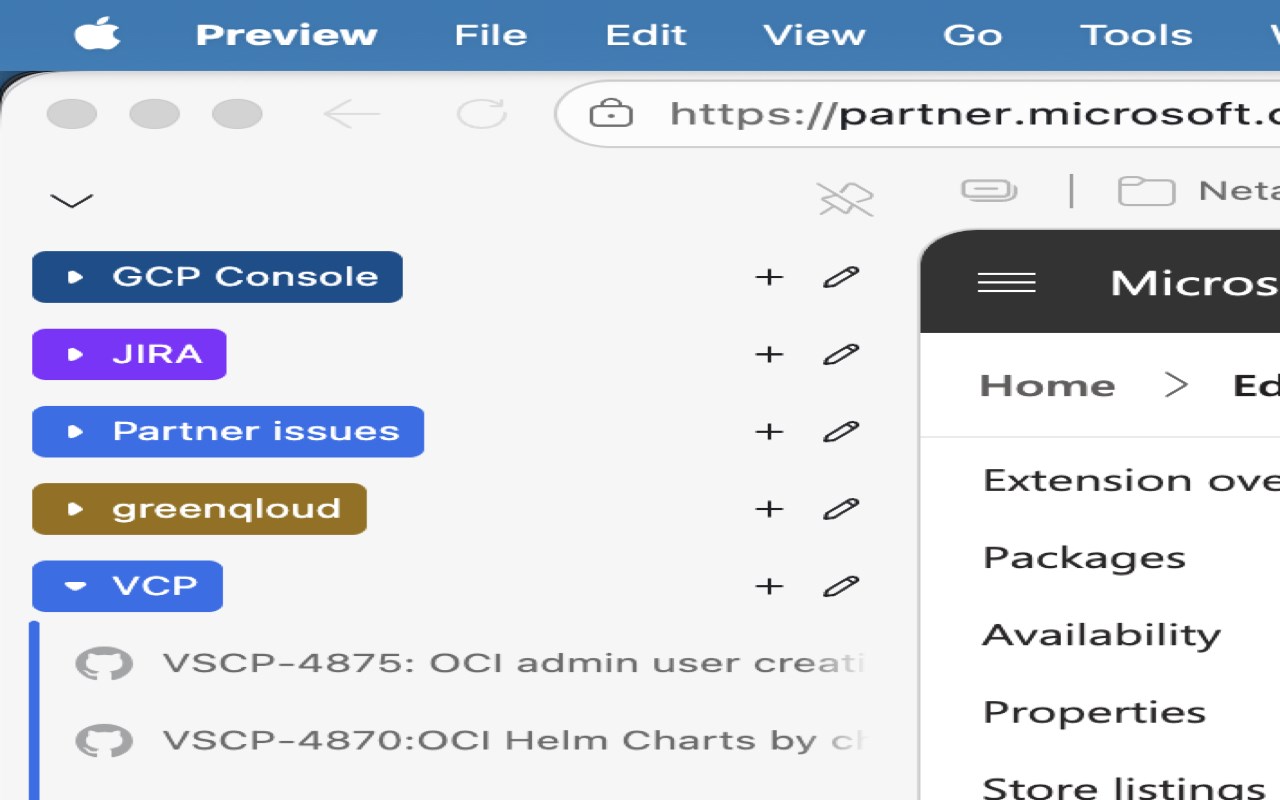Open the Properties section
Screen dimensions: 1280x800
pyautogui.click(x=1094, y=712)
